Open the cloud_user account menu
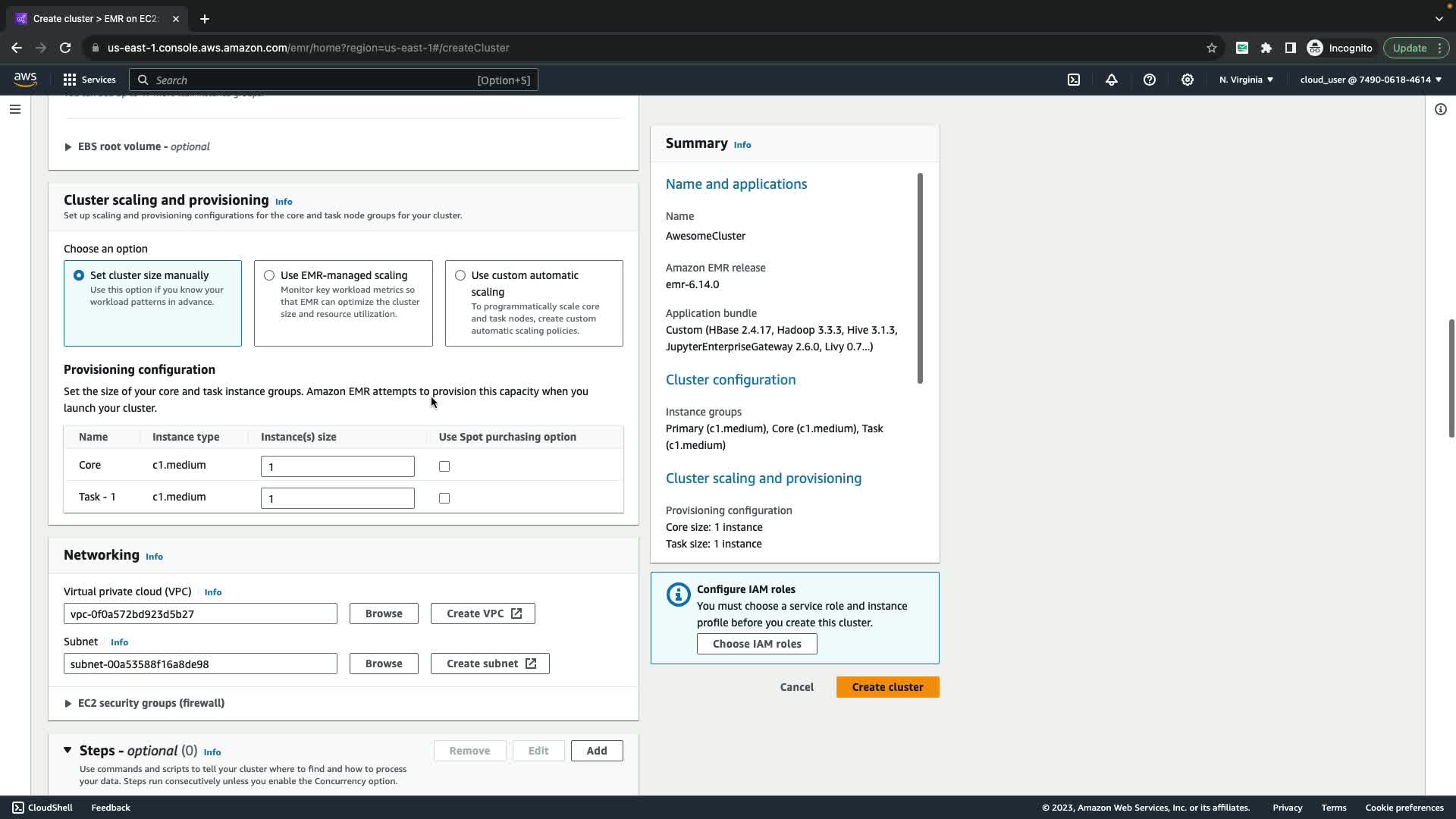 (x=1370, y=80)
